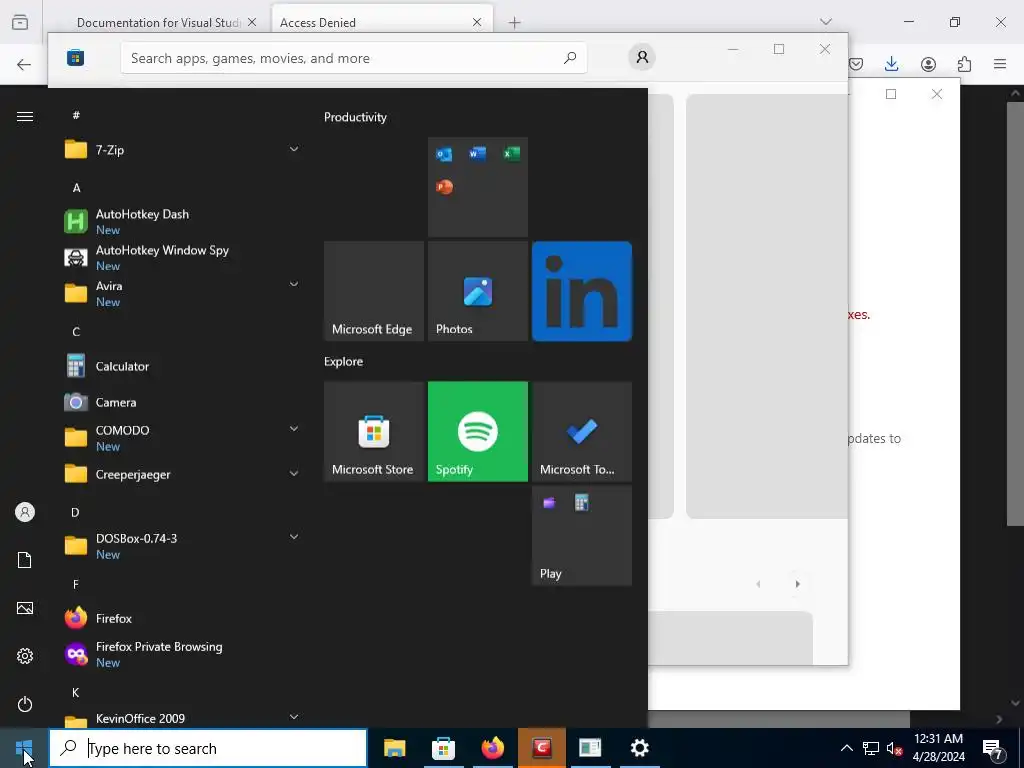The height and width of the screenshot is (768, 1024).
Task: Show hidden system tray icons
Action: [846, 748]
